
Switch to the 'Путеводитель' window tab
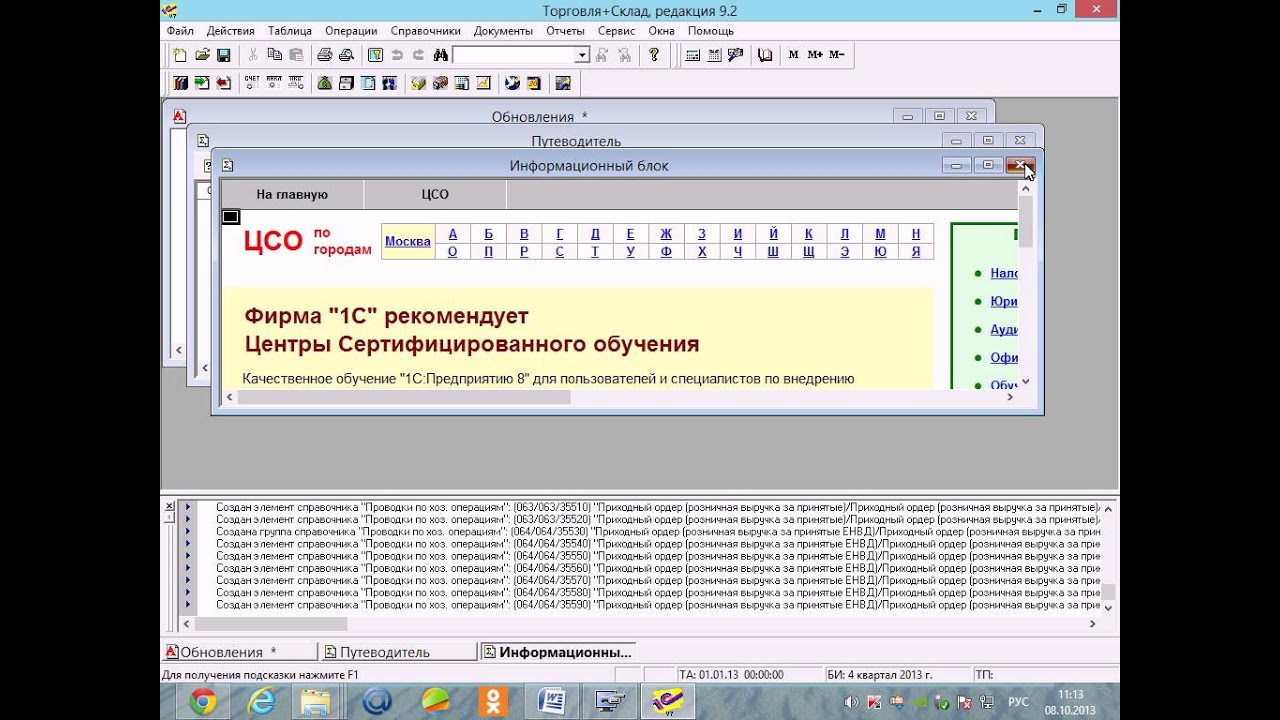pos(399,652)
